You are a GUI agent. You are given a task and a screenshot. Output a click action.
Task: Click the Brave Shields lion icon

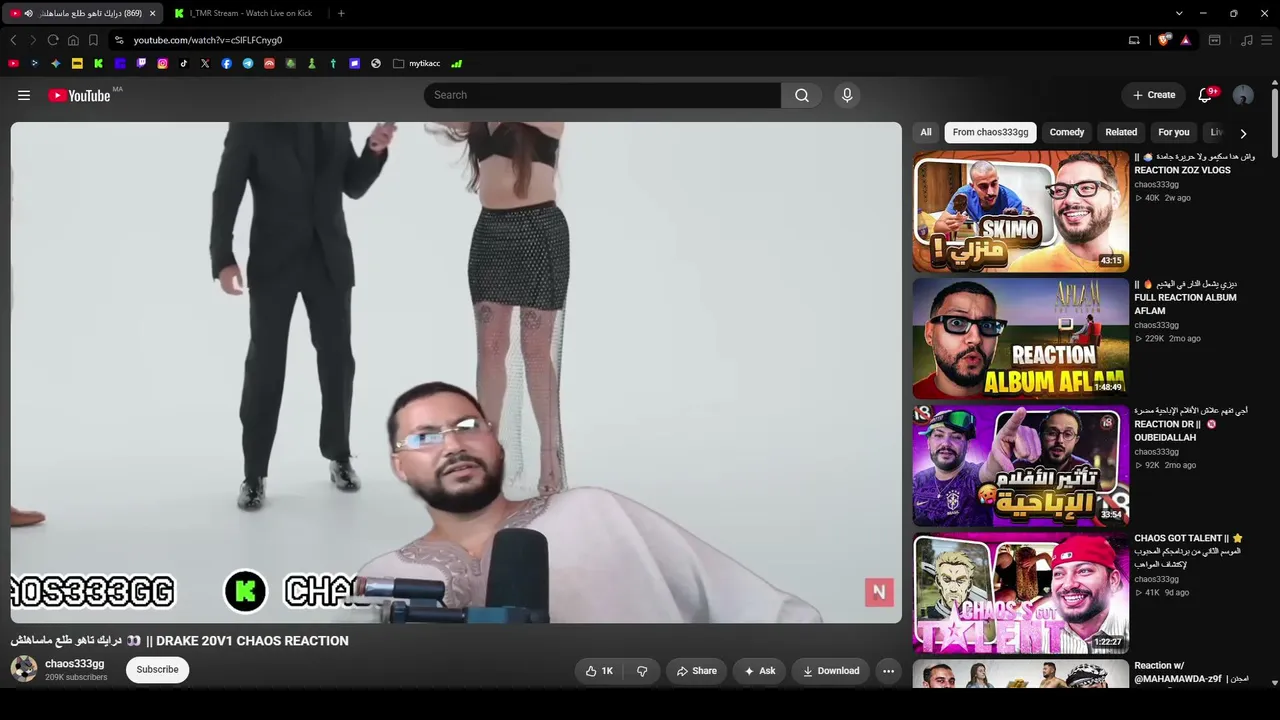tap(1164, 40)
